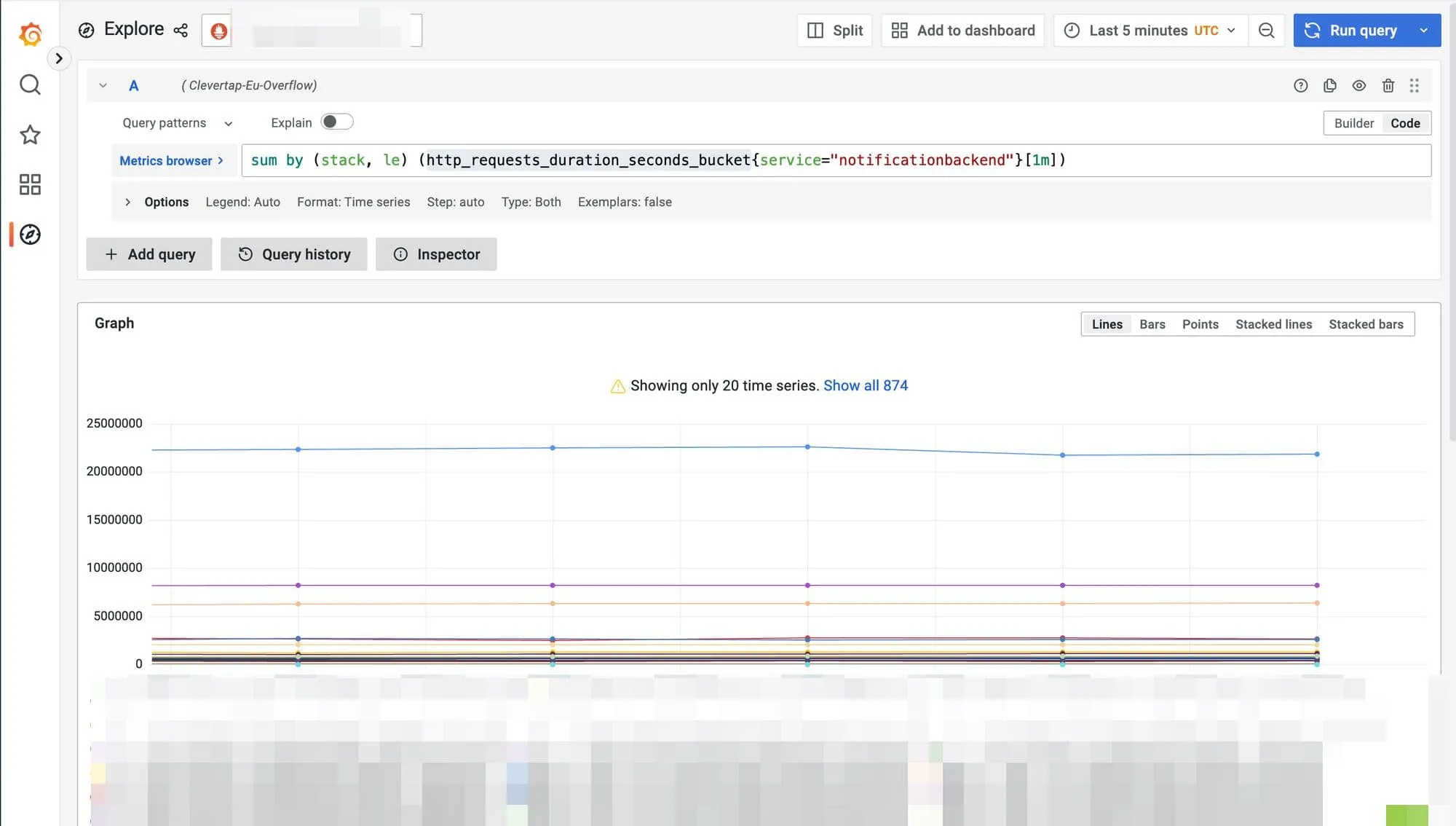
Task: Select the Stacked lines chart view
Action: coord(1273,323)
